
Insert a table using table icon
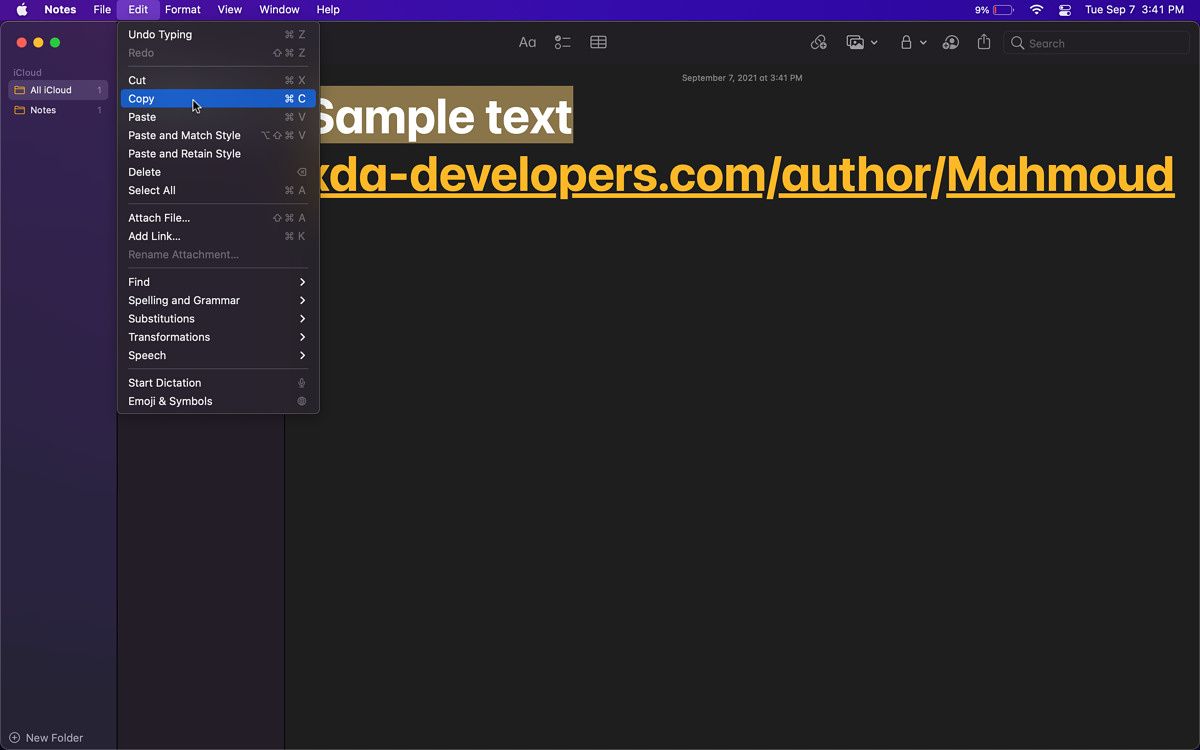[598, 43]
